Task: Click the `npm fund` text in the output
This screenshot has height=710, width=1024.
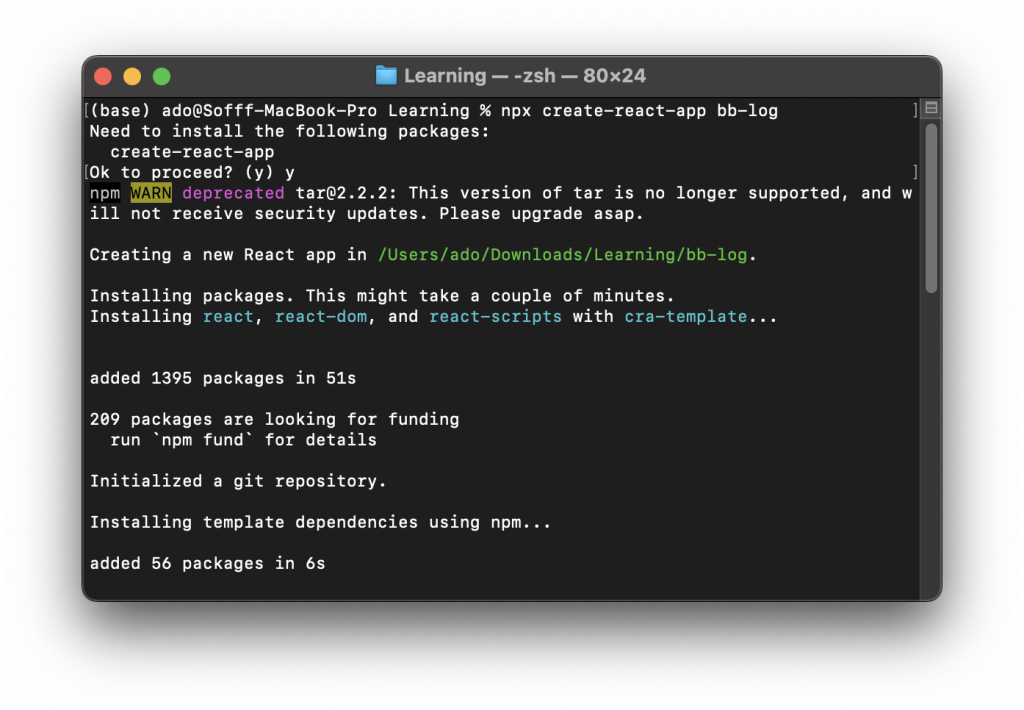Action: 202,440
